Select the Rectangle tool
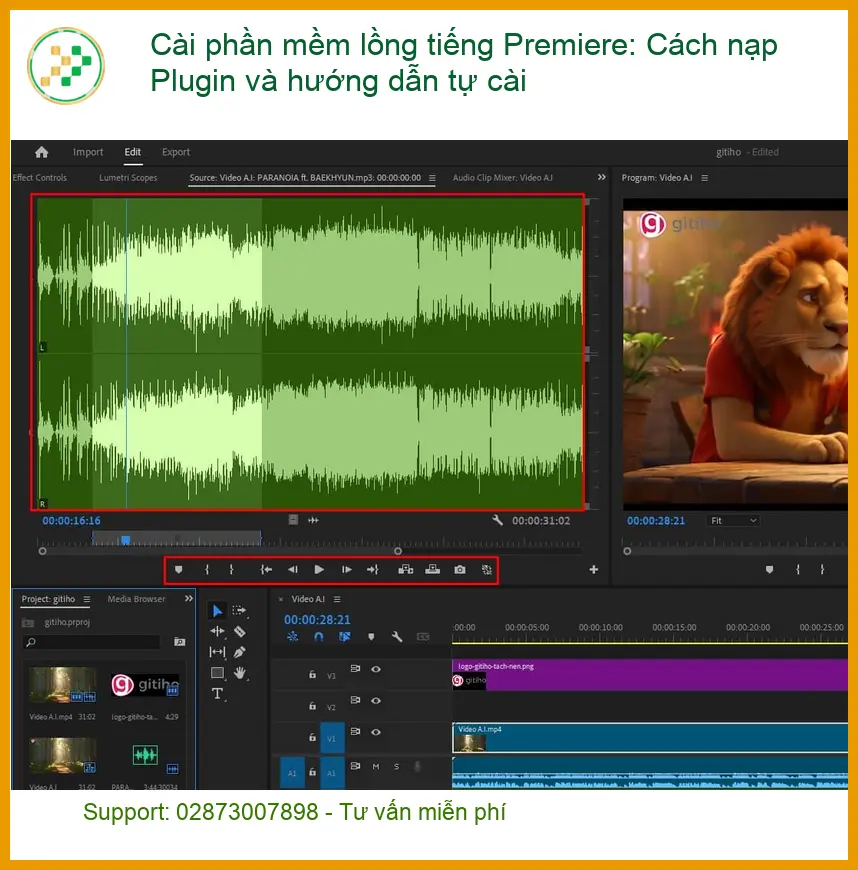Screen dimensions: 858x870 (218, 673)
